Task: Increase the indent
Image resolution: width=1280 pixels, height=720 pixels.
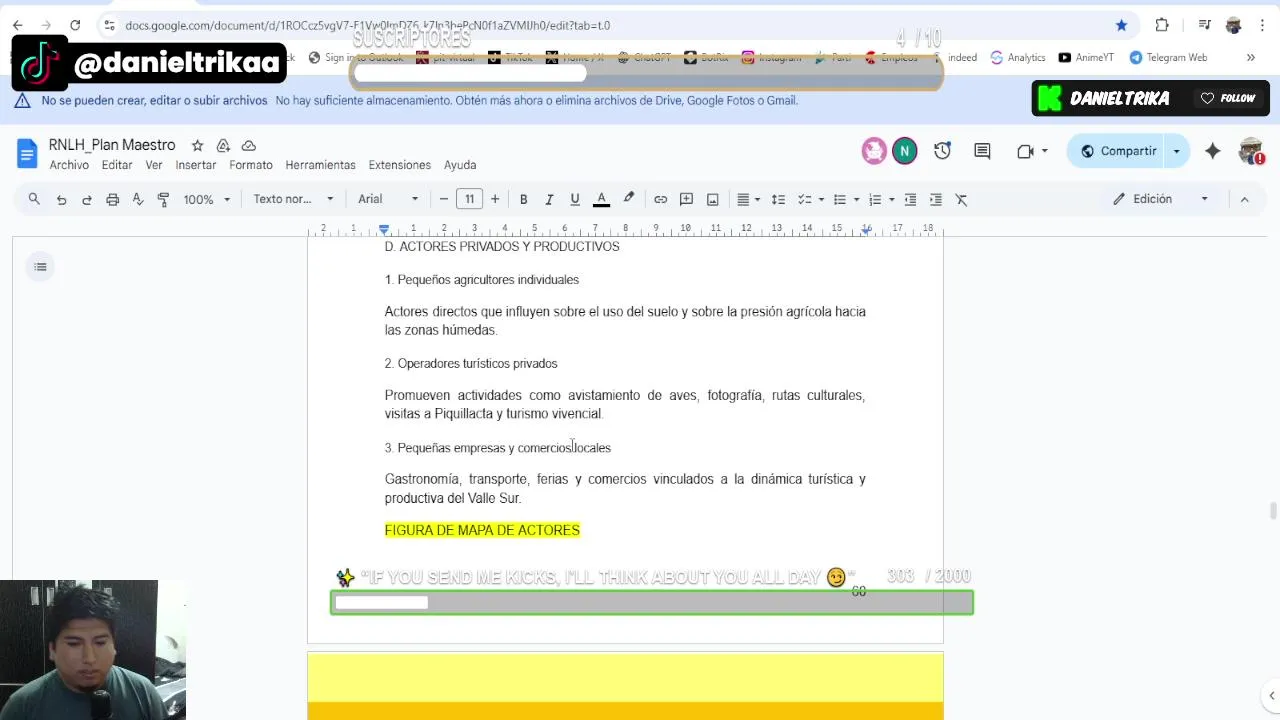Action: tap(936, 199)
